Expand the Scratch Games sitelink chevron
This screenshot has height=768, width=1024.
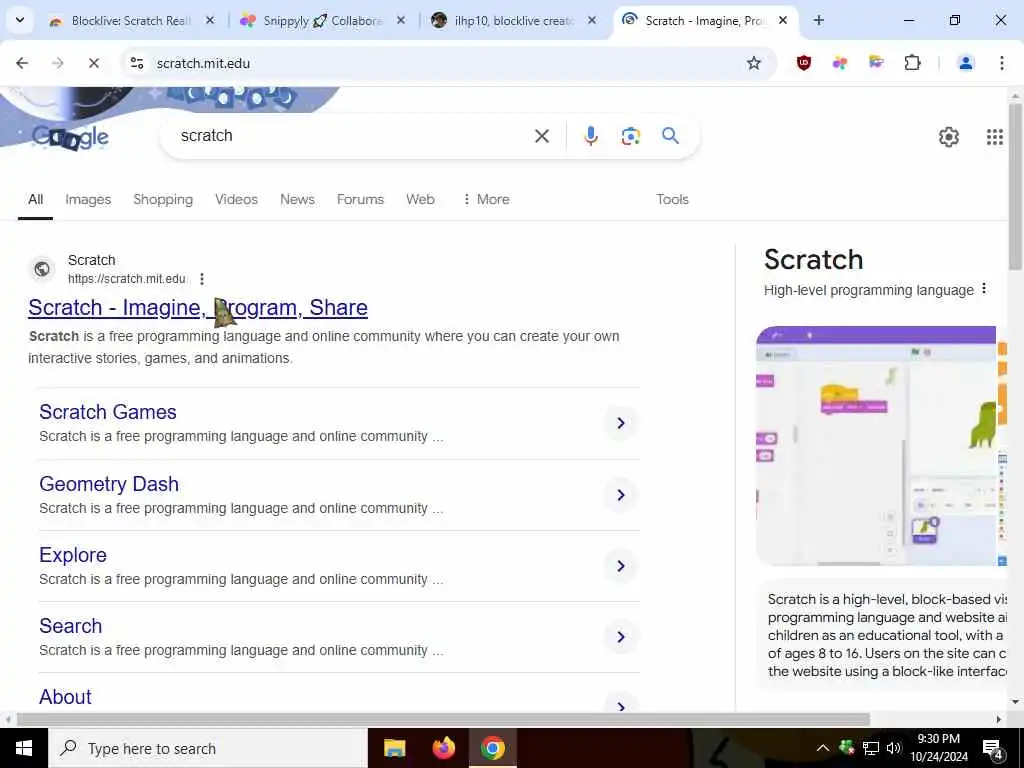(x=620, y=423)
